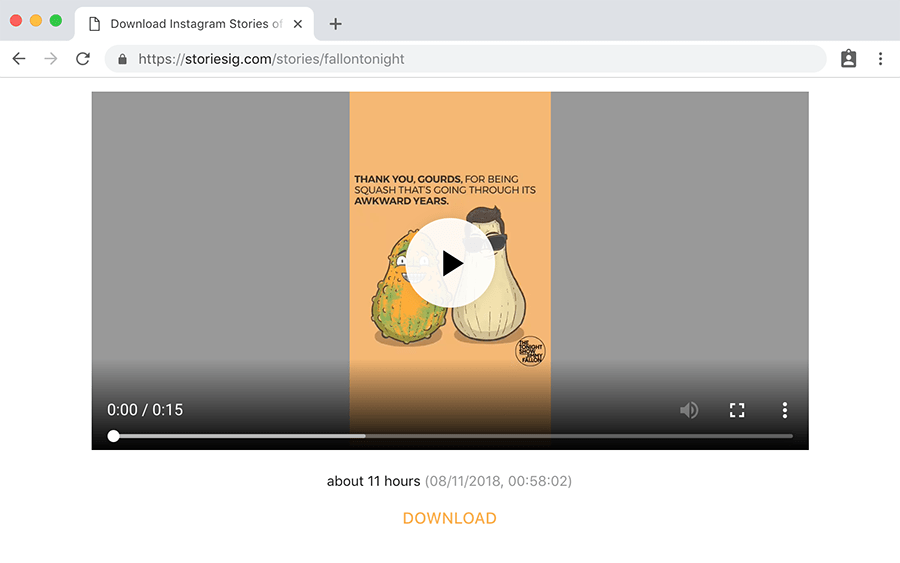This screenshot has height=563, width=900.
Task: Close the Download Instagram Stories tab
Action: pyautogui.click(x=298, y=24)
